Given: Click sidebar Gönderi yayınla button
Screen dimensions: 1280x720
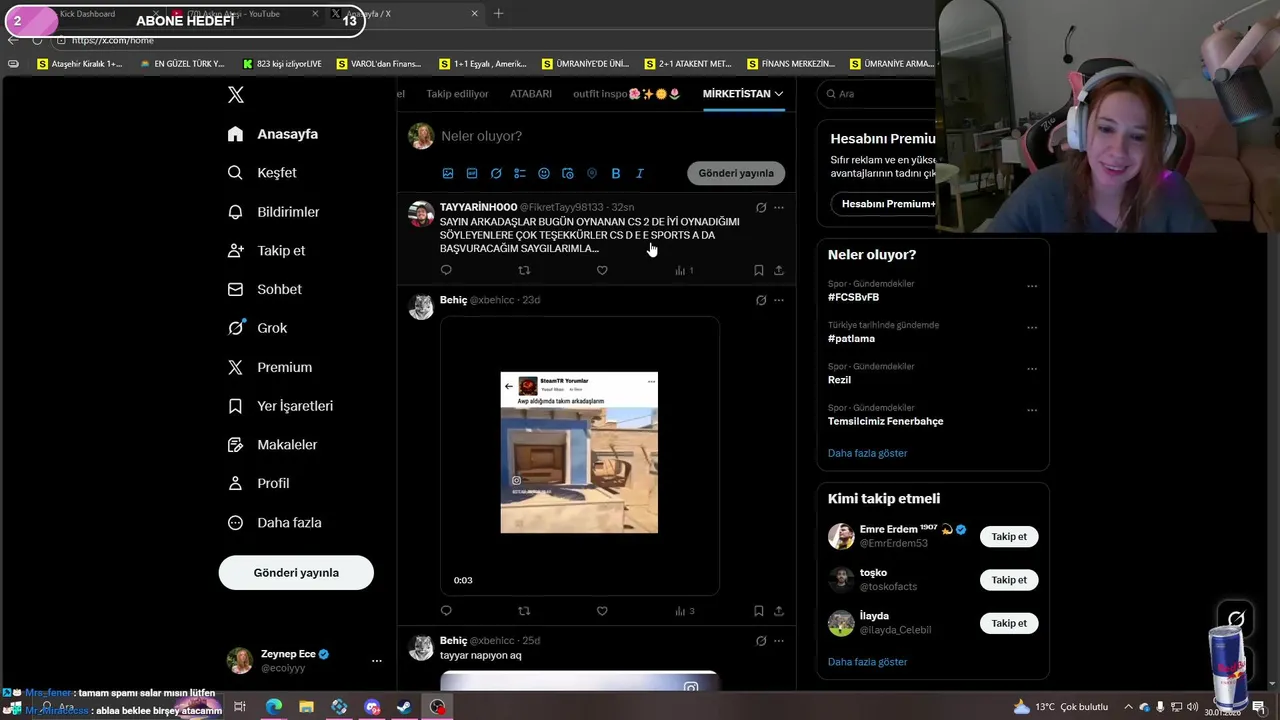Looking at the screenshot, I should click(296, 573).
